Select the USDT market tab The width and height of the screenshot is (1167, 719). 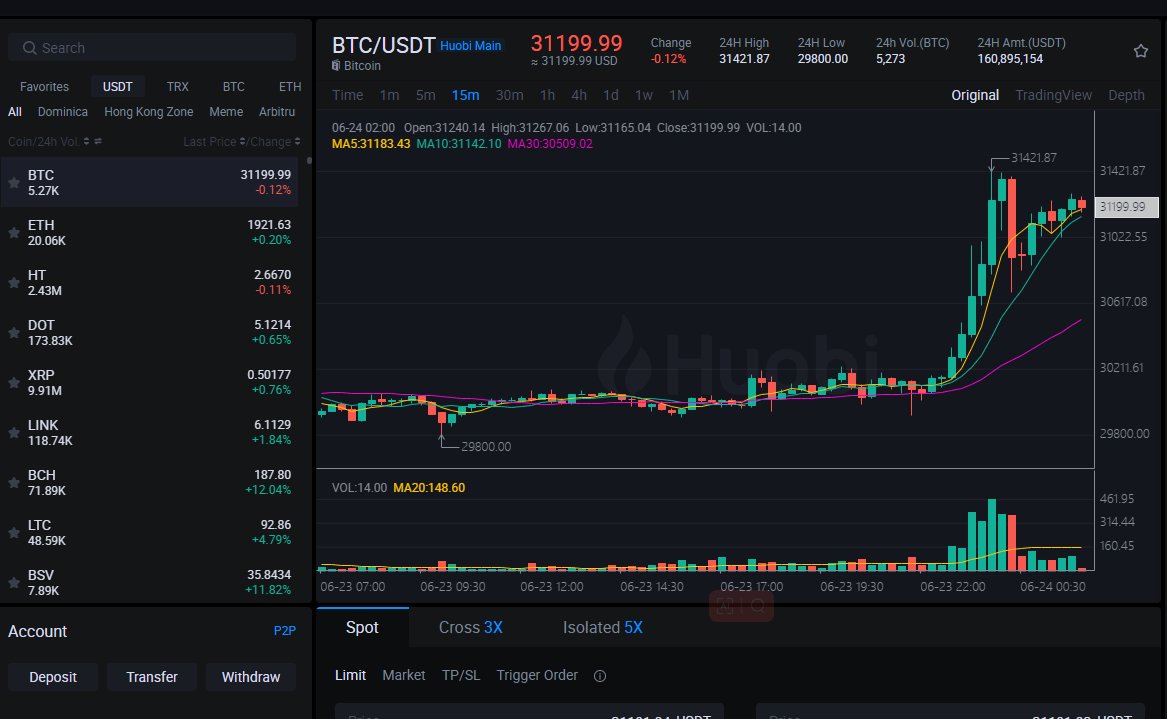point(118,86)
